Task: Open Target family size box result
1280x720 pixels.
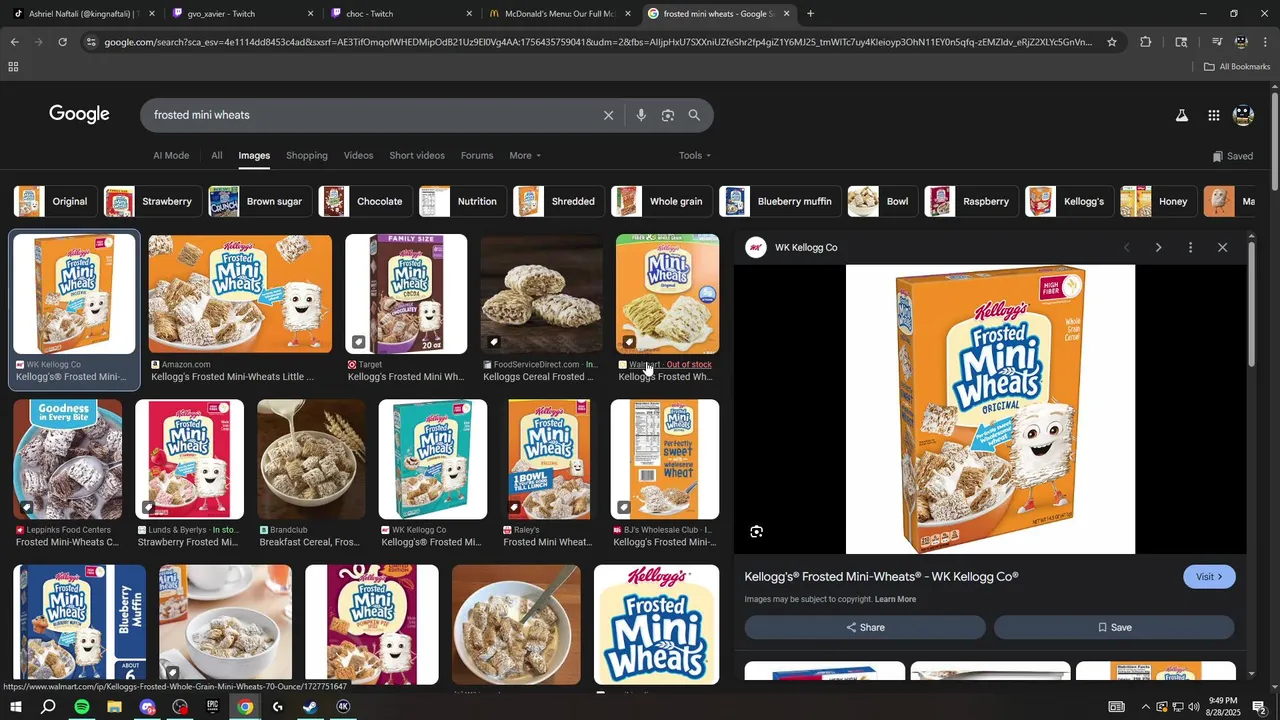Action: pyautogui.click(x=406, y=309)
